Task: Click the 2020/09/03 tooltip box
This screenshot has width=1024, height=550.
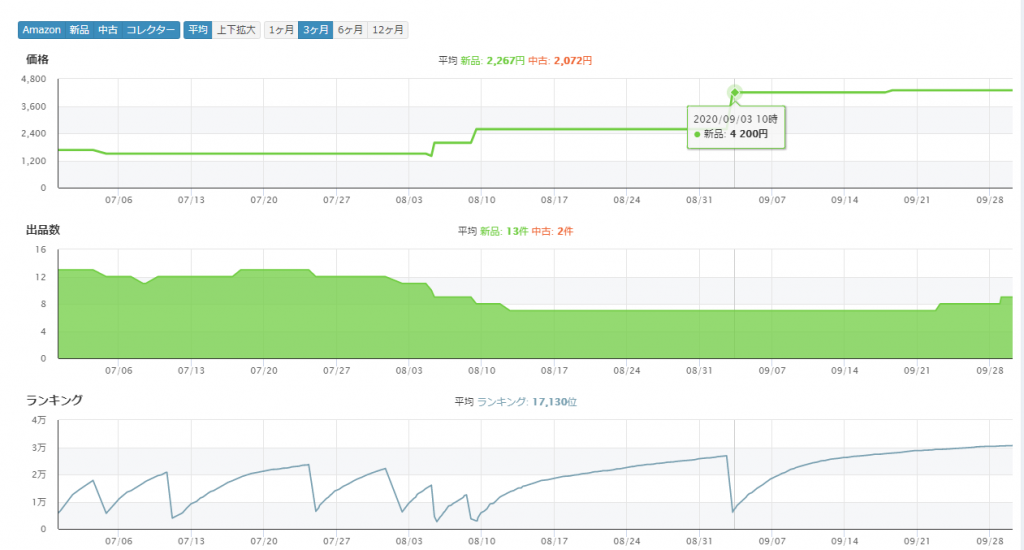Action: (x=736, y=126)
